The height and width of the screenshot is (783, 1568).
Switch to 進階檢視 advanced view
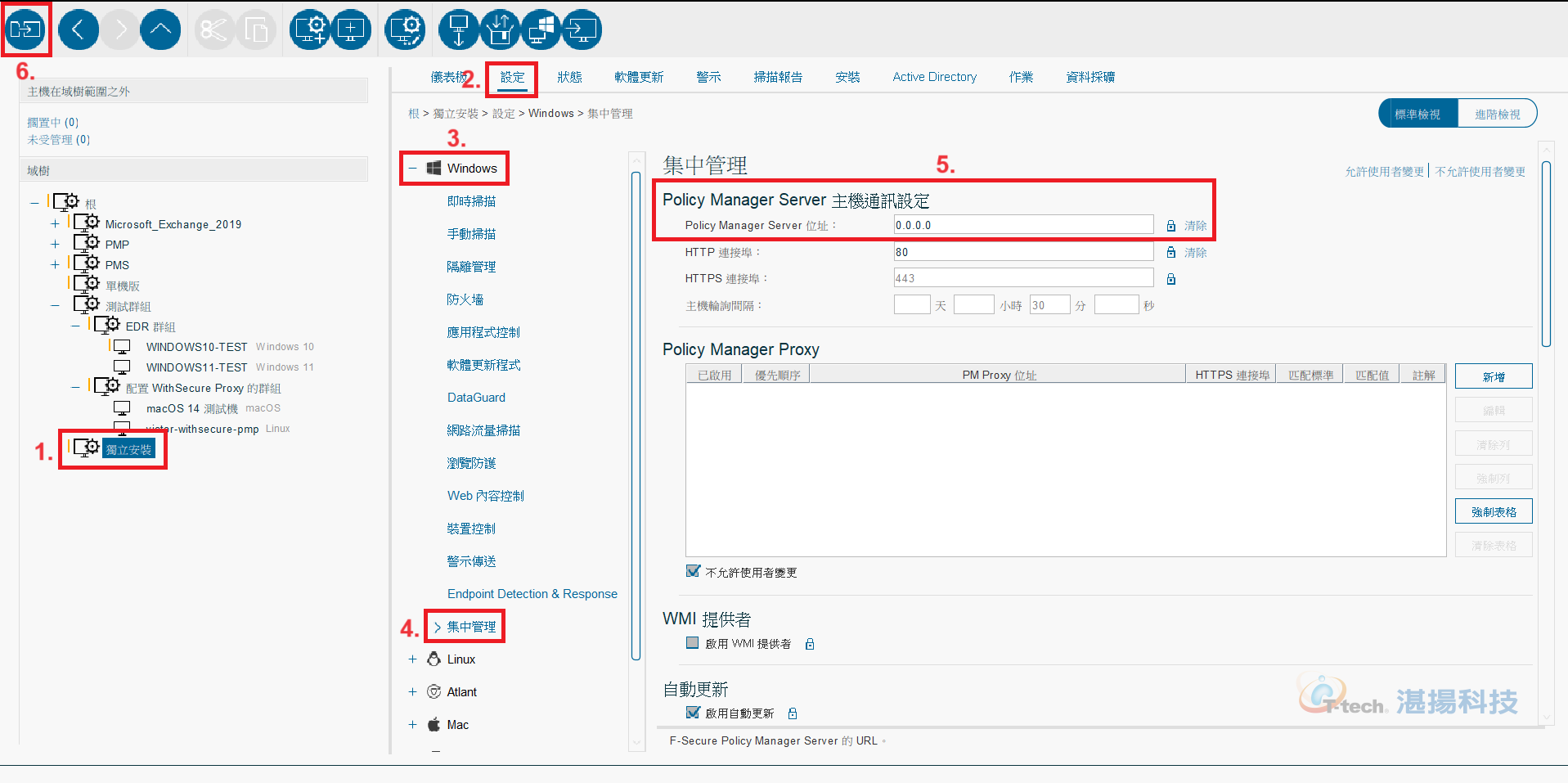tap(1497, 114)
